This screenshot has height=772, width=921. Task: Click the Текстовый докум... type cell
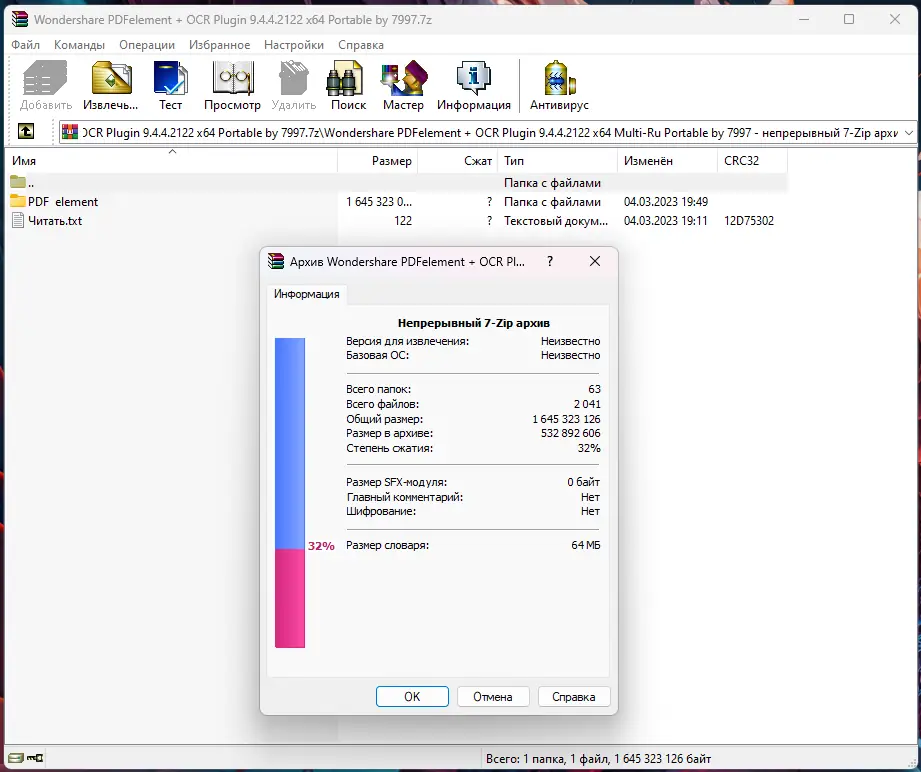point(556,221)
